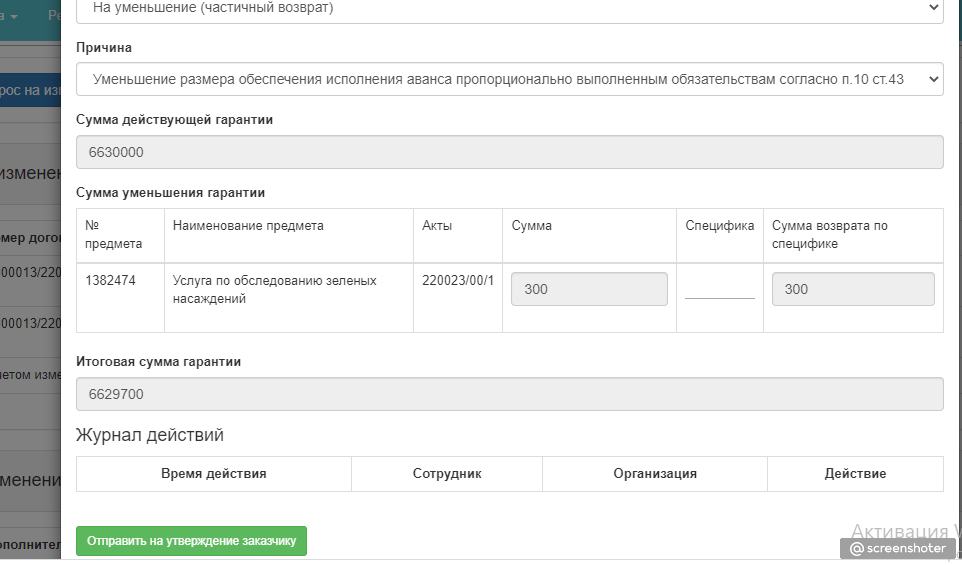962x565 pixels.
Task: Open the 'На уменьшение (частичный возврат)' dropdown
Action: (509, 8)
